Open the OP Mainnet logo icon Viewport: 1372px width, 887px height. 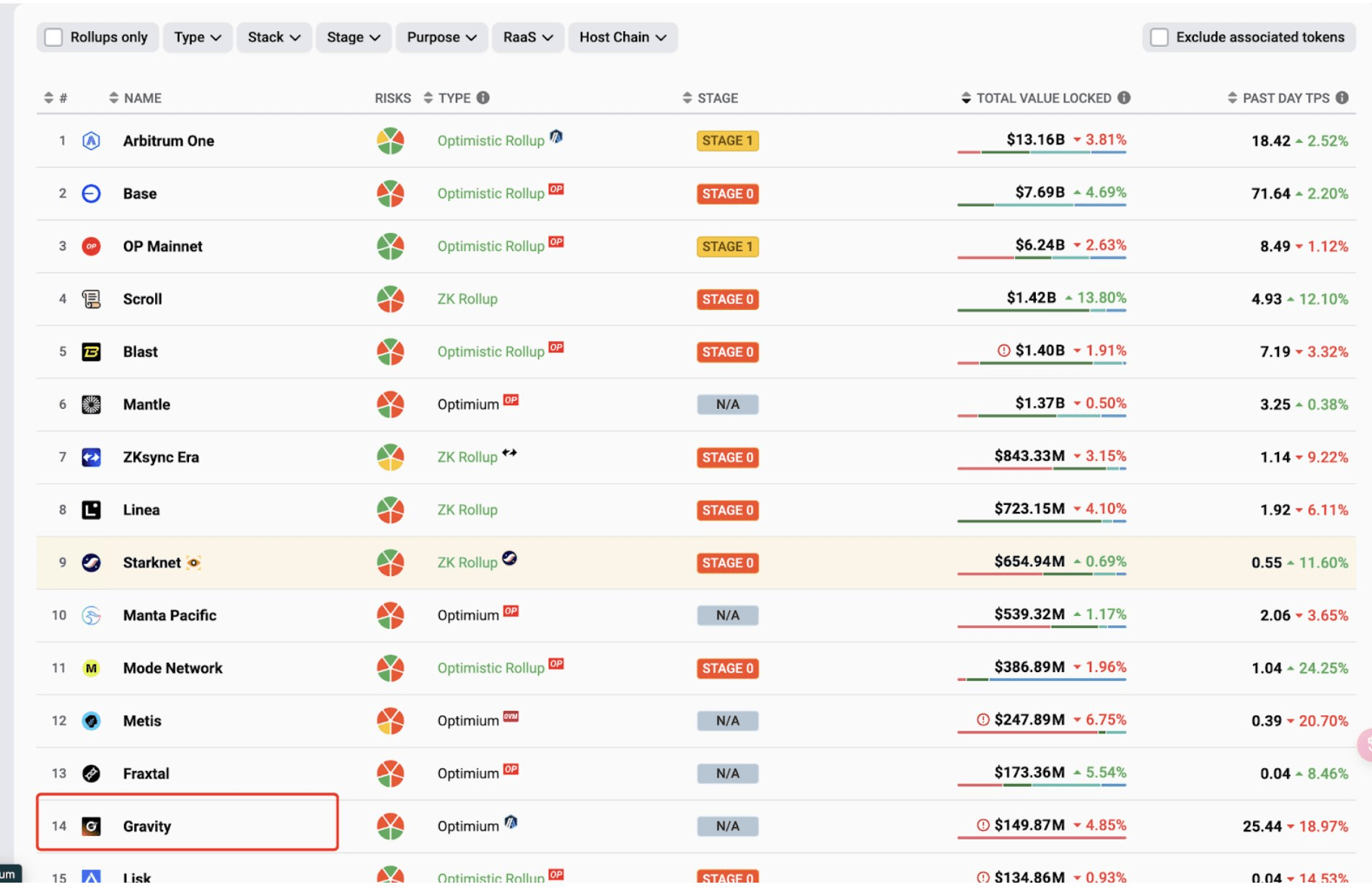(x=91, y=246)
